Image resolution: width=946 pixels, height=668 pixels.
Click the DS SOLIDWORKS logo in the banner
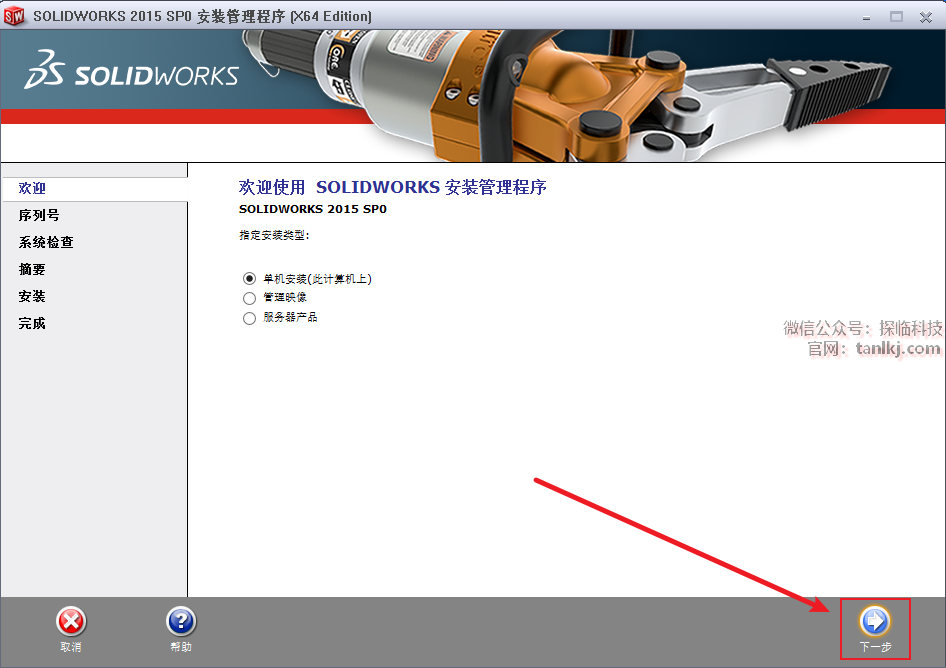tap(132, 70)
